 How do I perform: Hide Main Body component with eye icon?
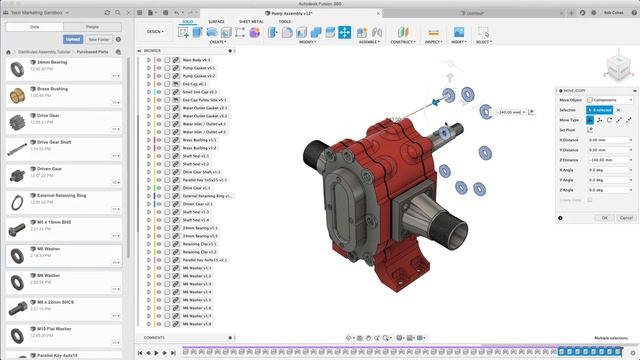pyautogui.click(x=159, y=60)
